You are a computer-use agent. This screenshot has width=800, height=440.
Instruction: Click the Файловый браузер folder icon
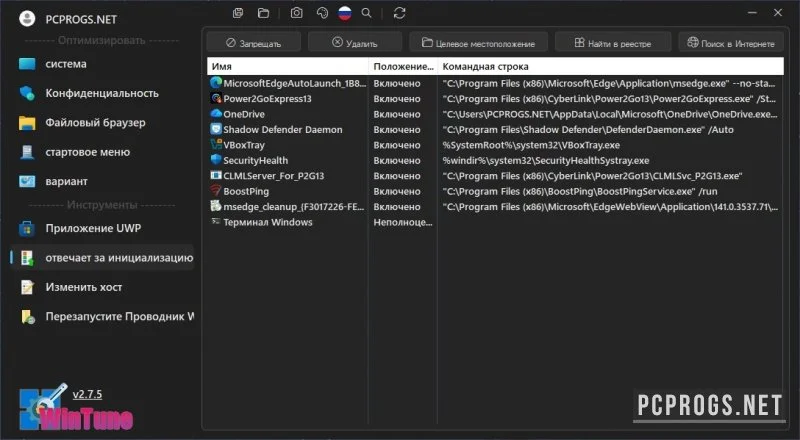coord(27,123)
